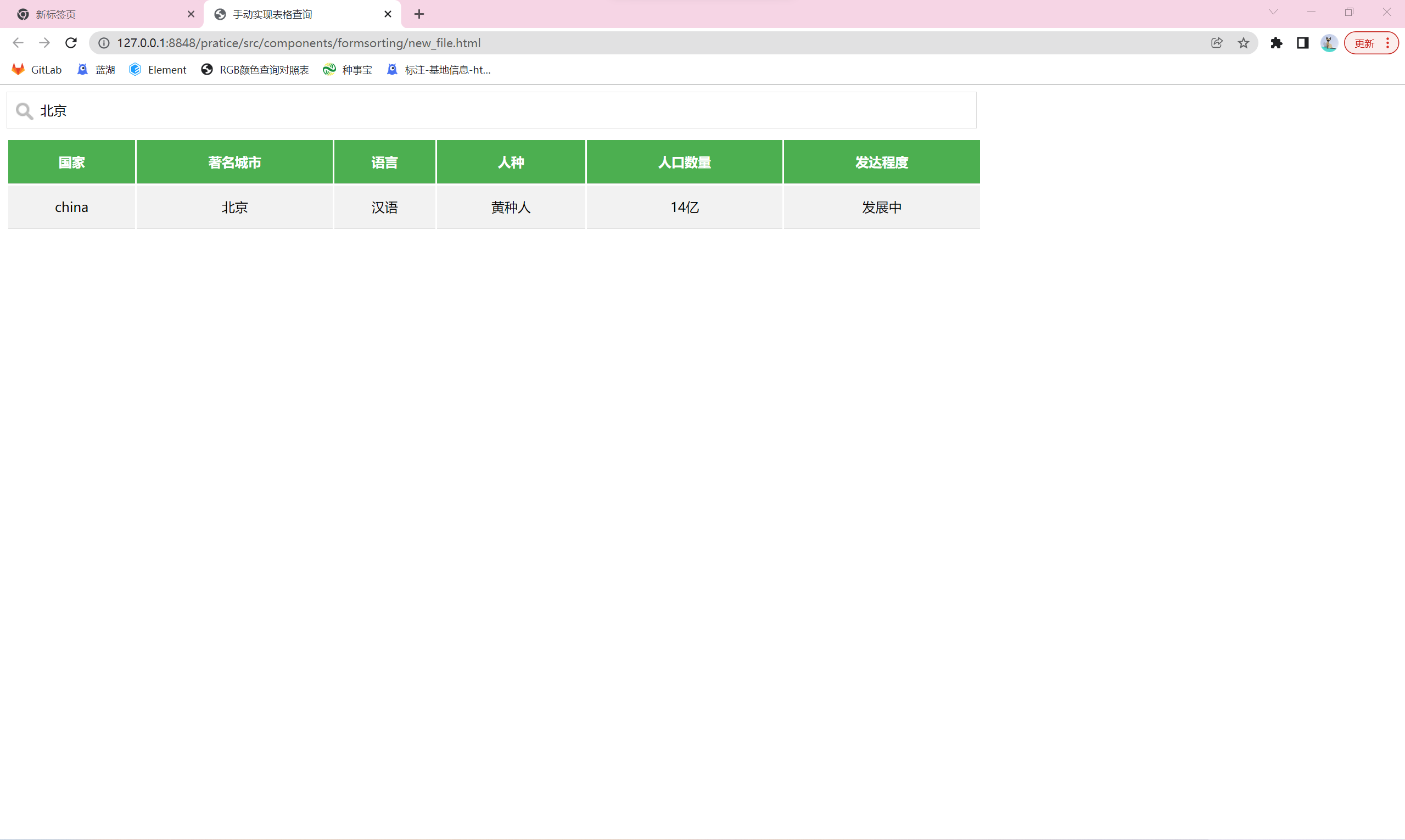Open the extensions puzzle icon
The height and width of the screenshot is (840, 1405).
click(1276, 43)
